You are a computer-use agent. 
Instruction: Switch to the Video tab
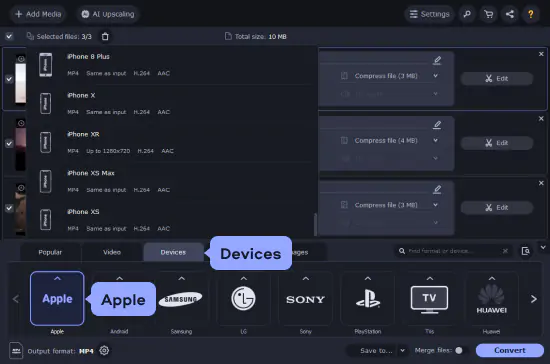112,252
